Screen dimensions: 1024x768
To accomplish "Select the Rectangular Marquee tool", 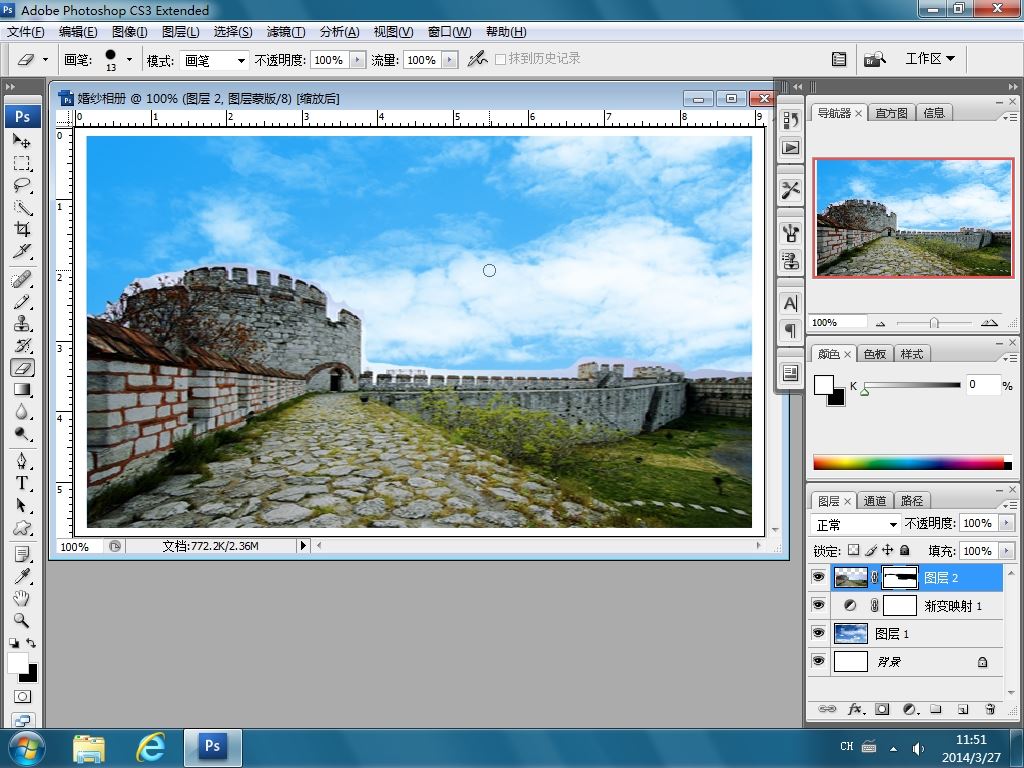I will pyautogui.click(x=22, y=163).
